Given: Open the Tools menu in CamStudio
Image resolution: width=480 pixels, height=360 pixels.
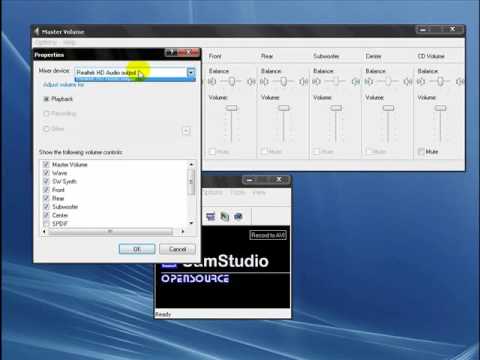Looking at the screenshot, I should click(x=237, y=193).
